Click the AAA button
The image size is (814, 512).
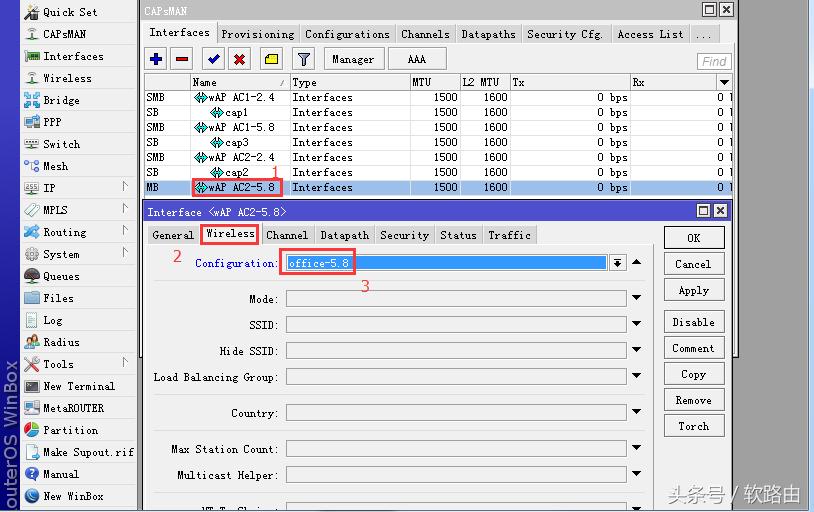[417, 59]
